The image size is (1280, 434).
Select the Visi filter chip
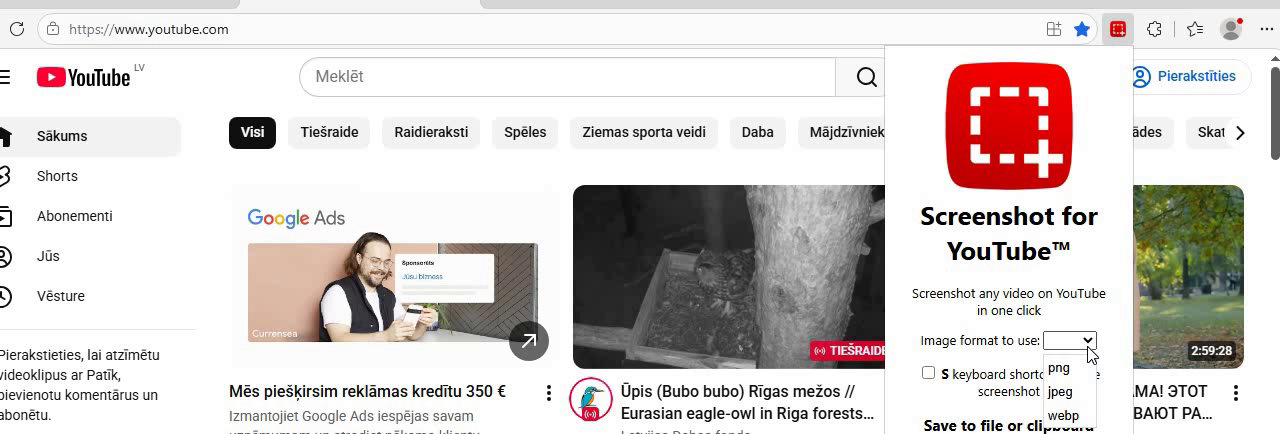point(252,132)
